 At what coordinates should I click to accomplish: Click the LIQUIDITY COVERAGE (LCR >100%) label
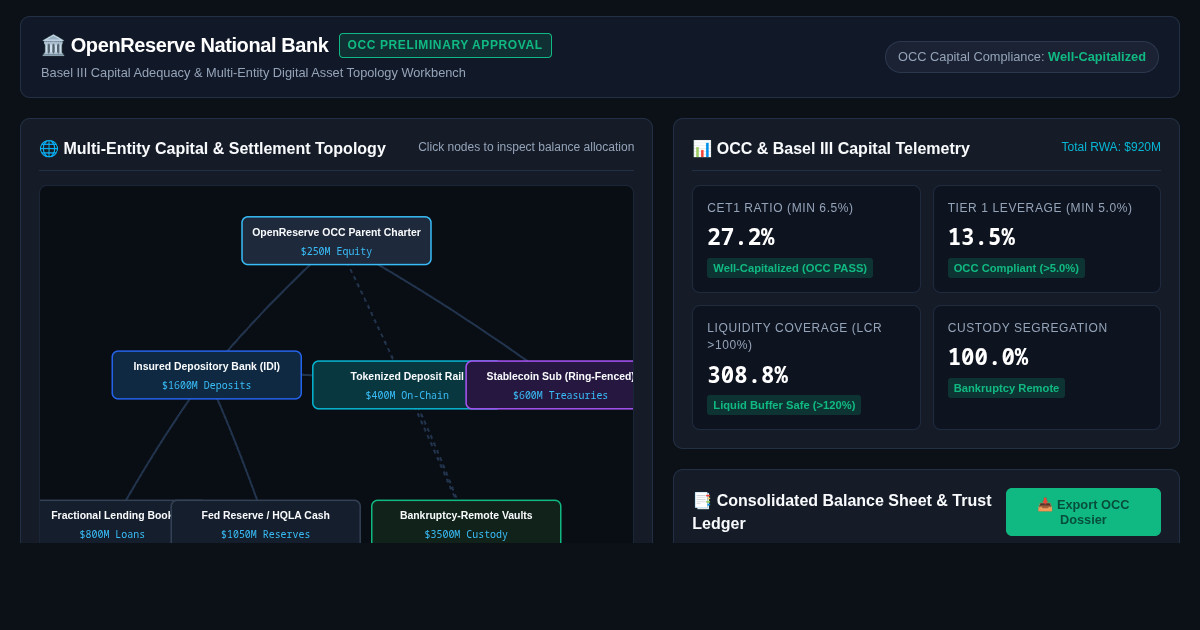click(795, 336)
